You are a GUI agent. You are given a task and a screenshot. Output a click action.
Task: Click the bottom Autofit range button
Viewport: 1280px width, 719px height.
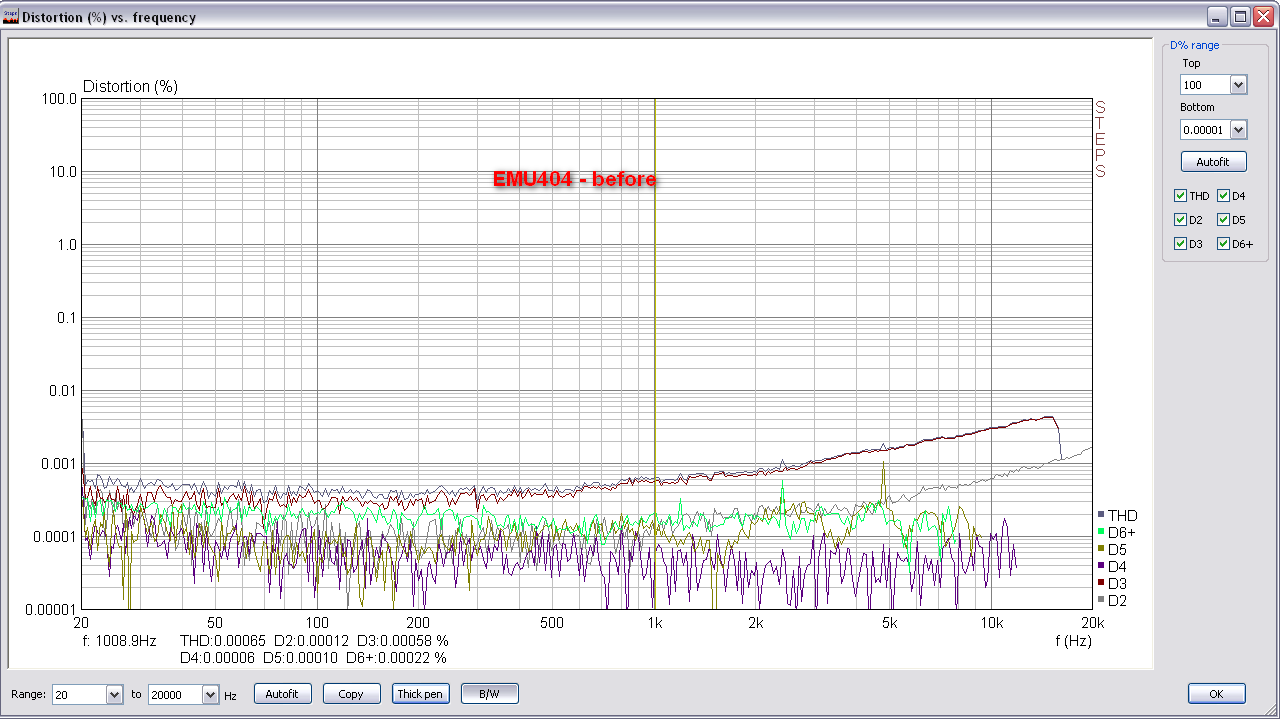coord(283,694)
